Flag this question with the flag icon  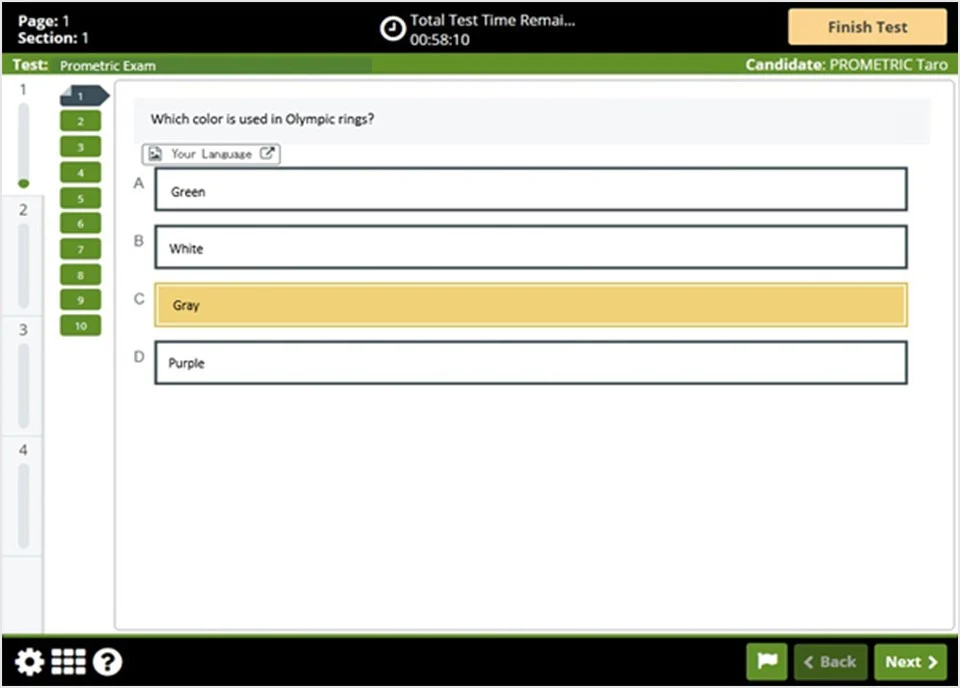767,662
